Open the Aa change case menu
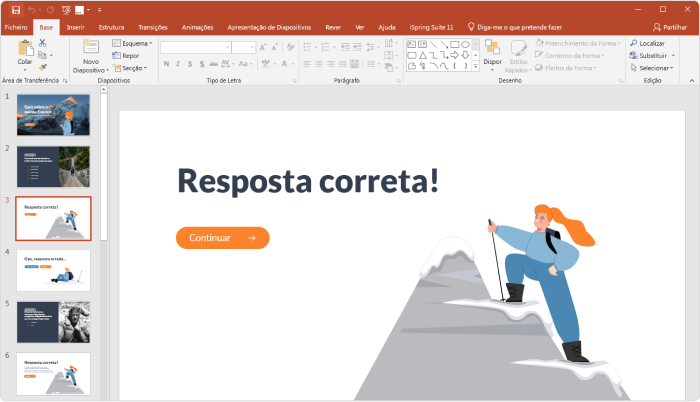The image size is (700, 402). [246, 64]
